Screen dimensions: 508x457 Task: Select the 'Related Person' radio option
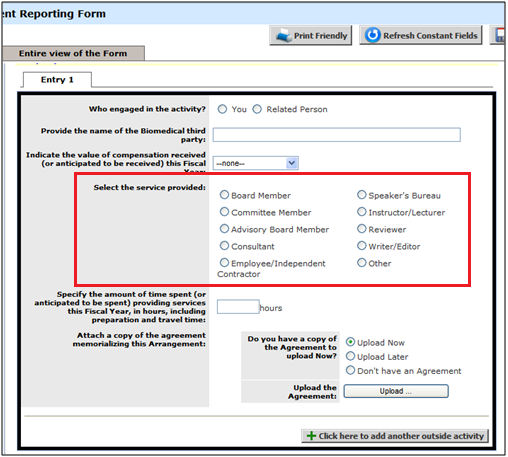[257, 109]
